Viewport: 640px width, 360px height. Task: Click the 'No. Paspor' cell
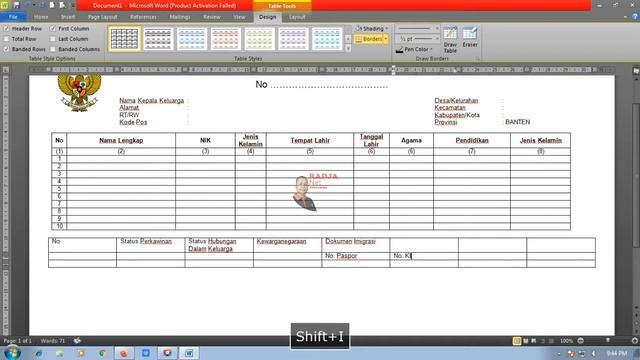point(356,256)
